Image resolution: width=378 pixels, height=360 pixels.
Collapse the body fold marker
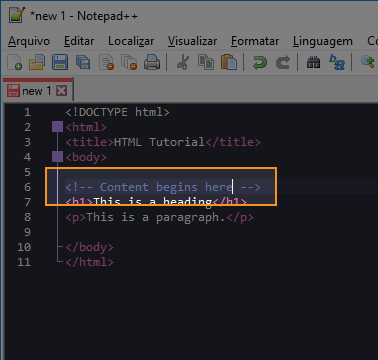click(57, 157)
